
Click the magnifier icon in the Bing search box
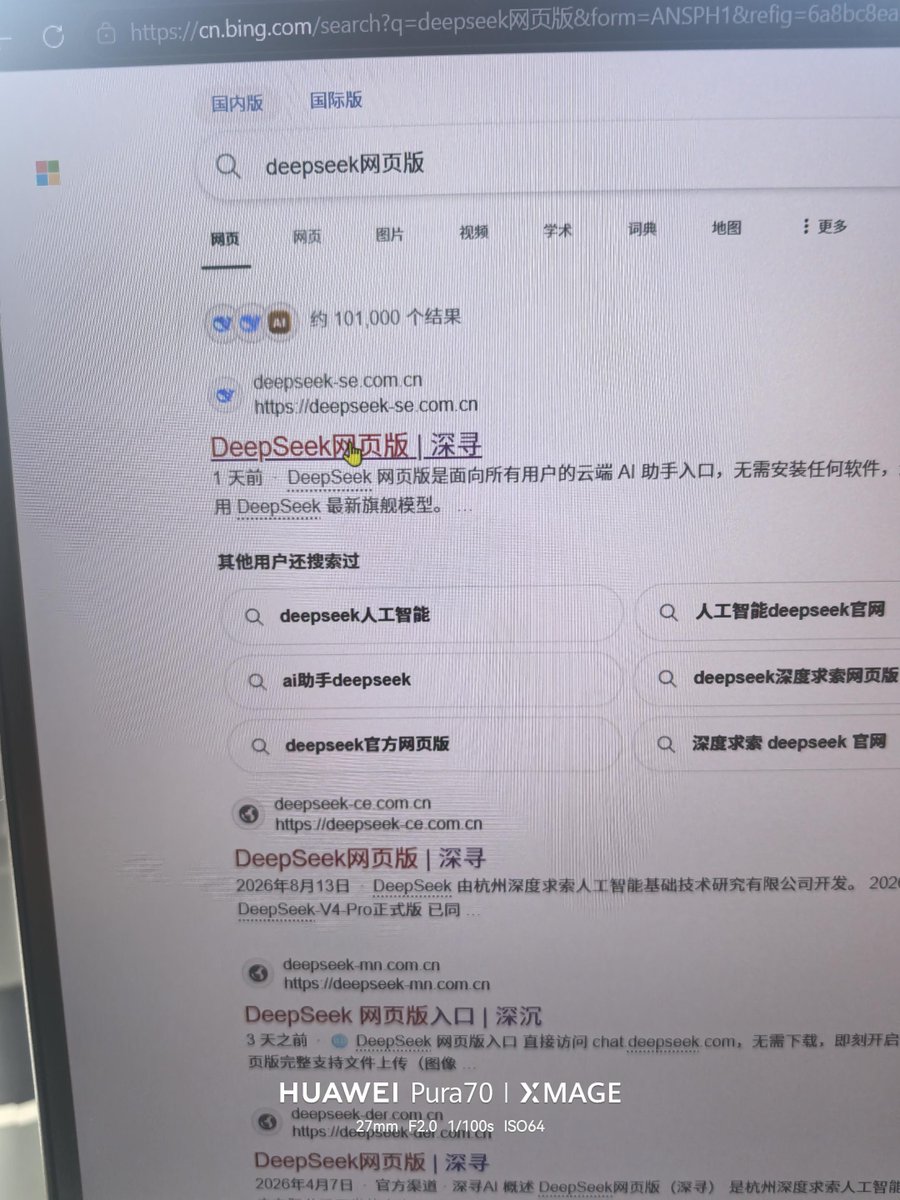coord(228,166)
